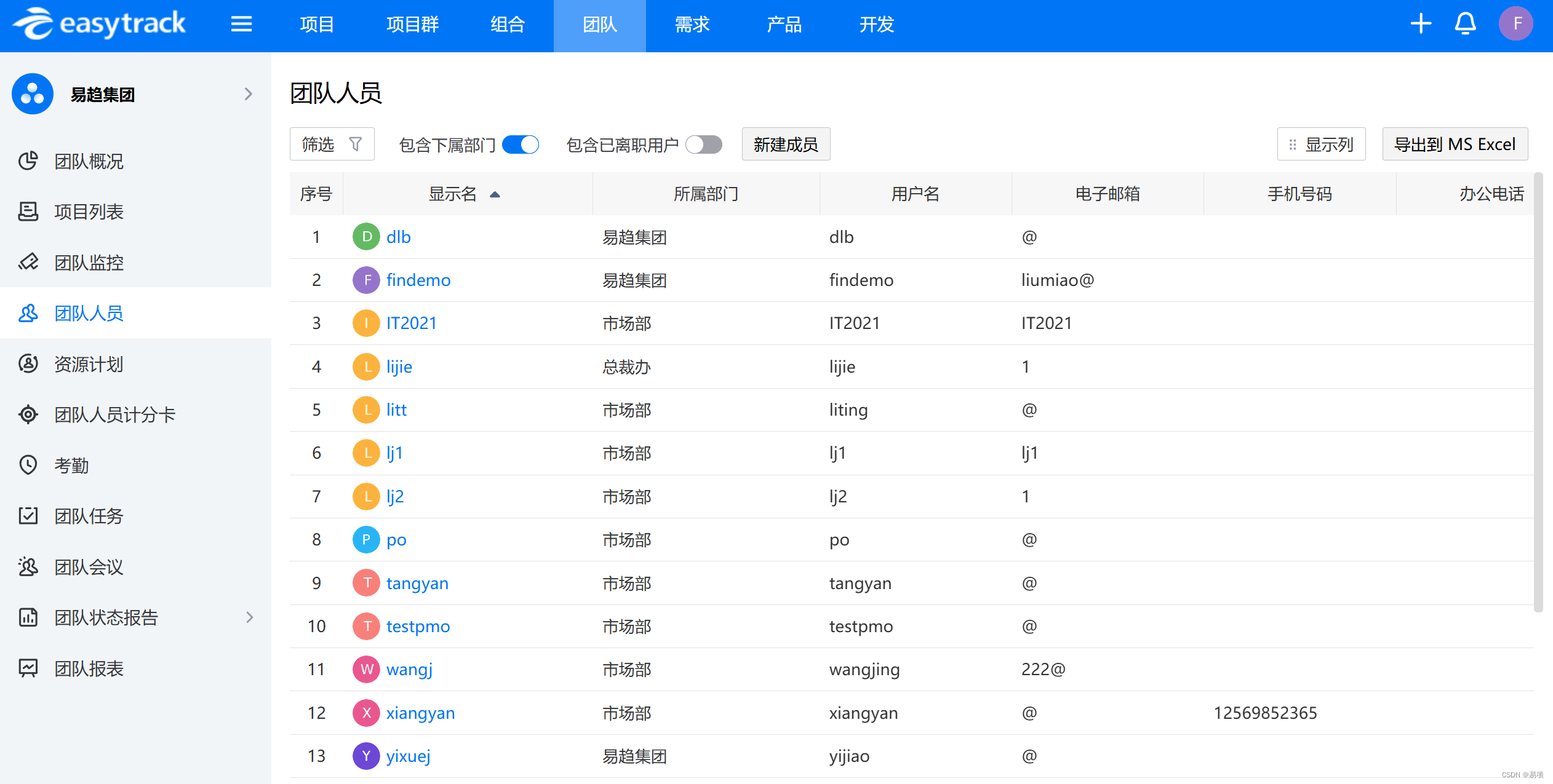Click the 所属部门 column header
Viewport: 1553px width, 784px height.
point(706,194)
